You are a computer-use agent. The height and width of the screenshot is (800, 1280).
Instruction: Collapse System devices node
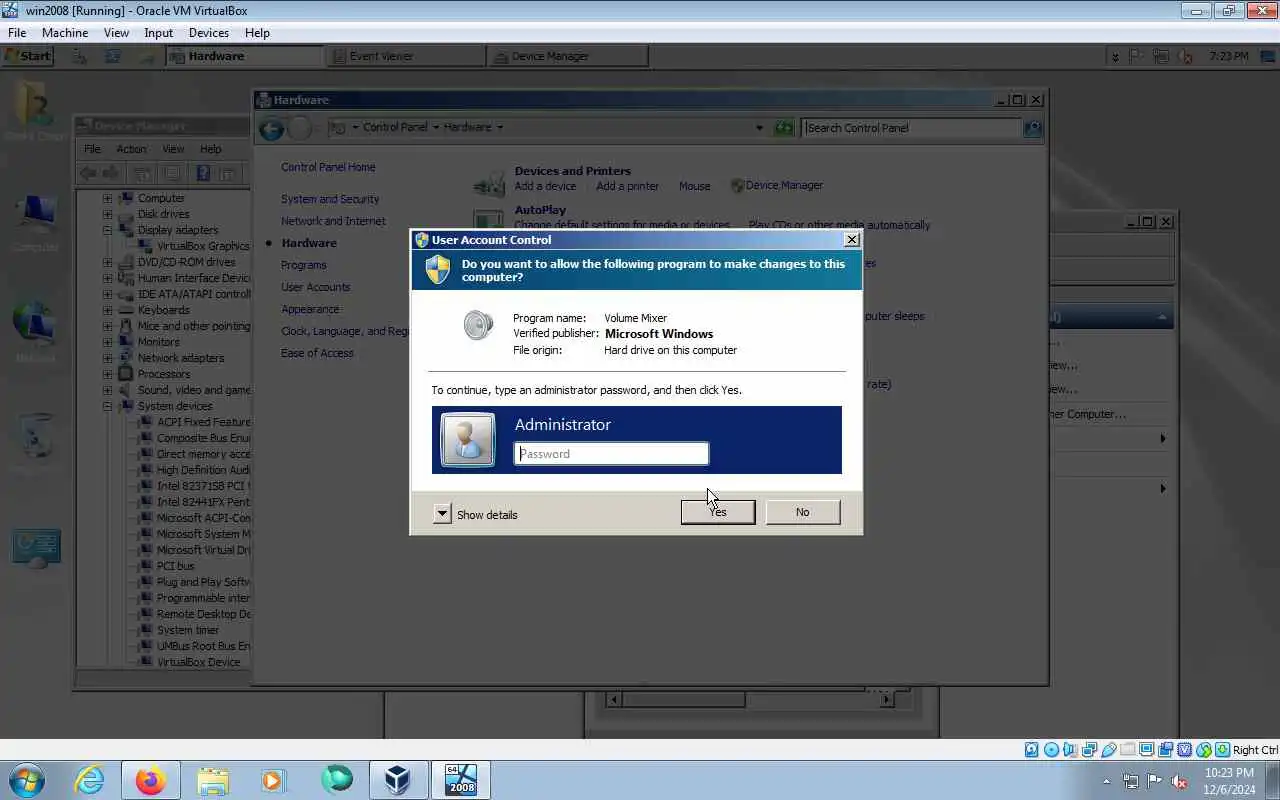coord(107,406)
